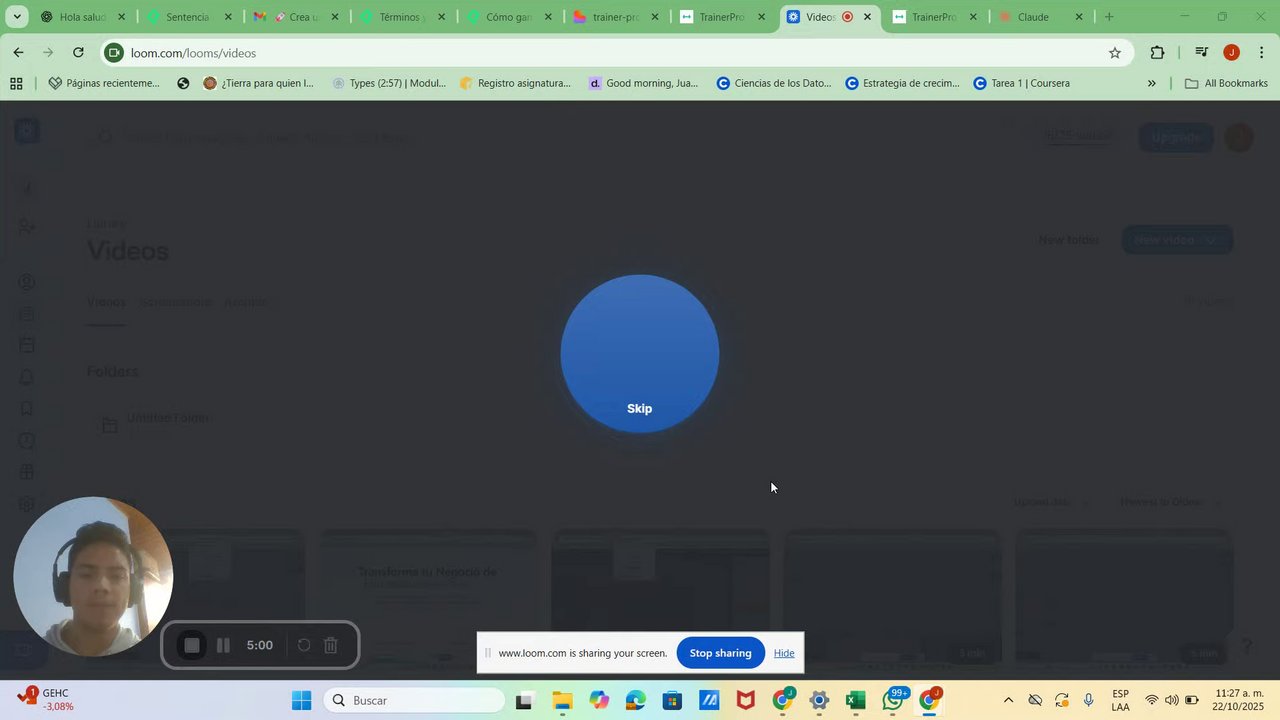Viewport: 1280px width, 720px height.
Task: Open the tab search dropdown
Action: (x=17, y=17)
